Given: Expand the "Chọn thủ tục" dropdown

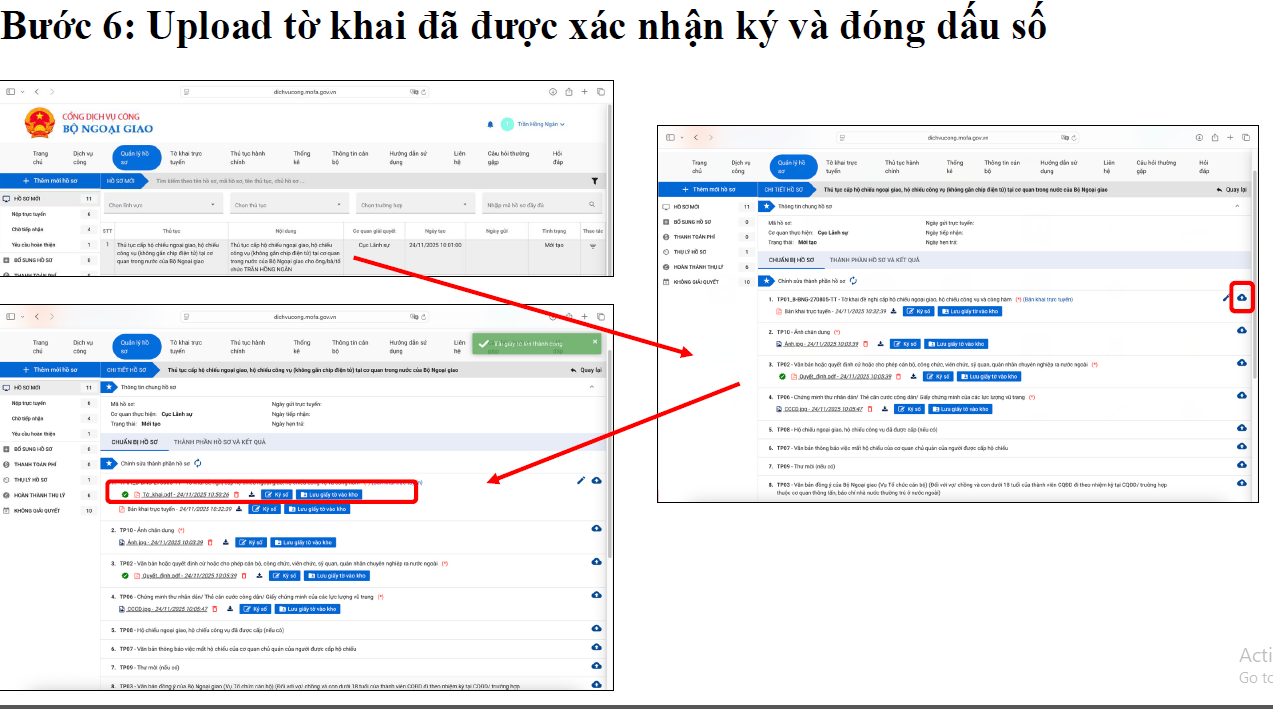Looking at the screenshot, I should click(x=288, y=205).
